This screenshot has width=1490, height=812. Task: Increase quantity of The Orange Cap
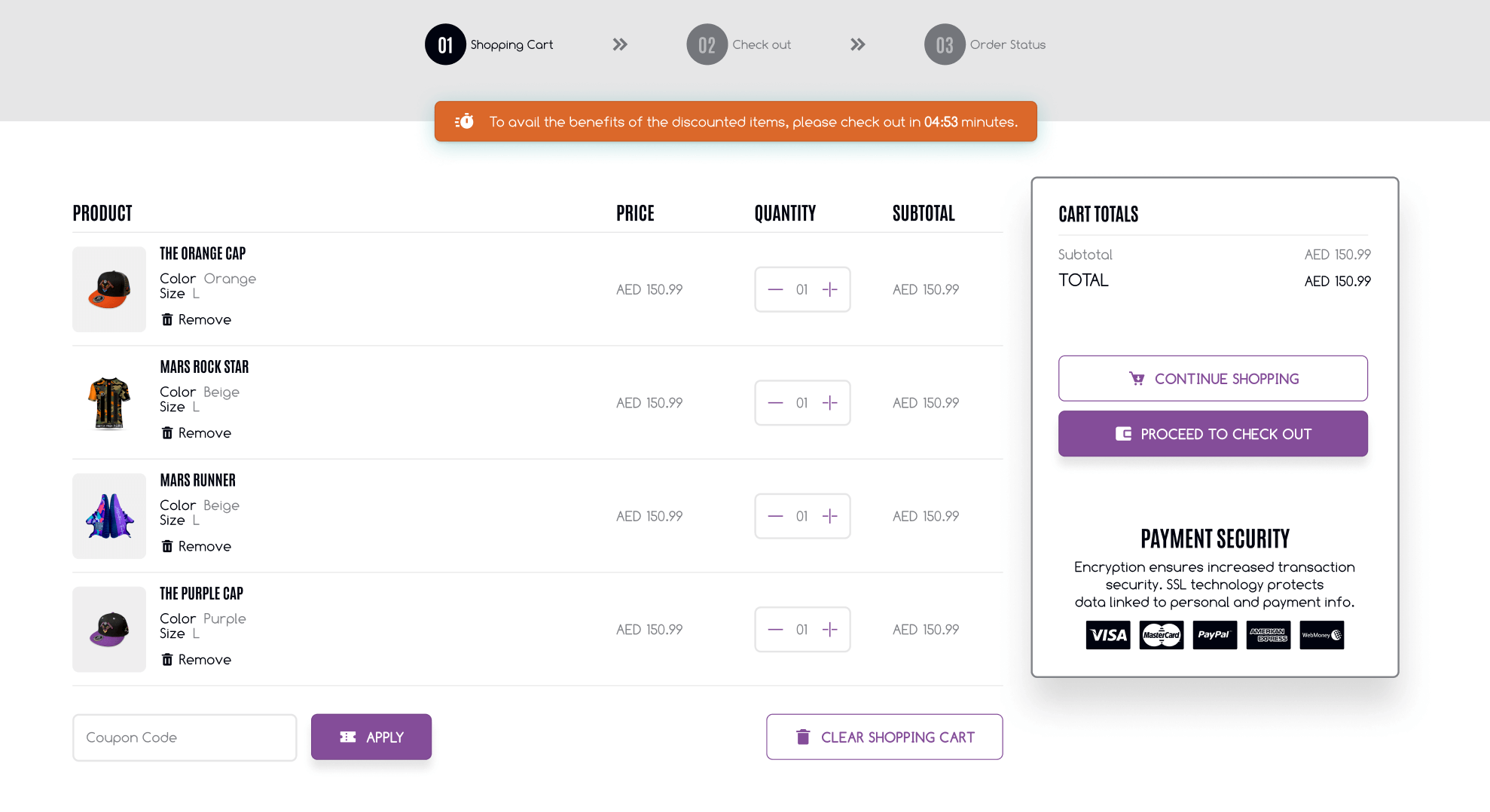829,289
